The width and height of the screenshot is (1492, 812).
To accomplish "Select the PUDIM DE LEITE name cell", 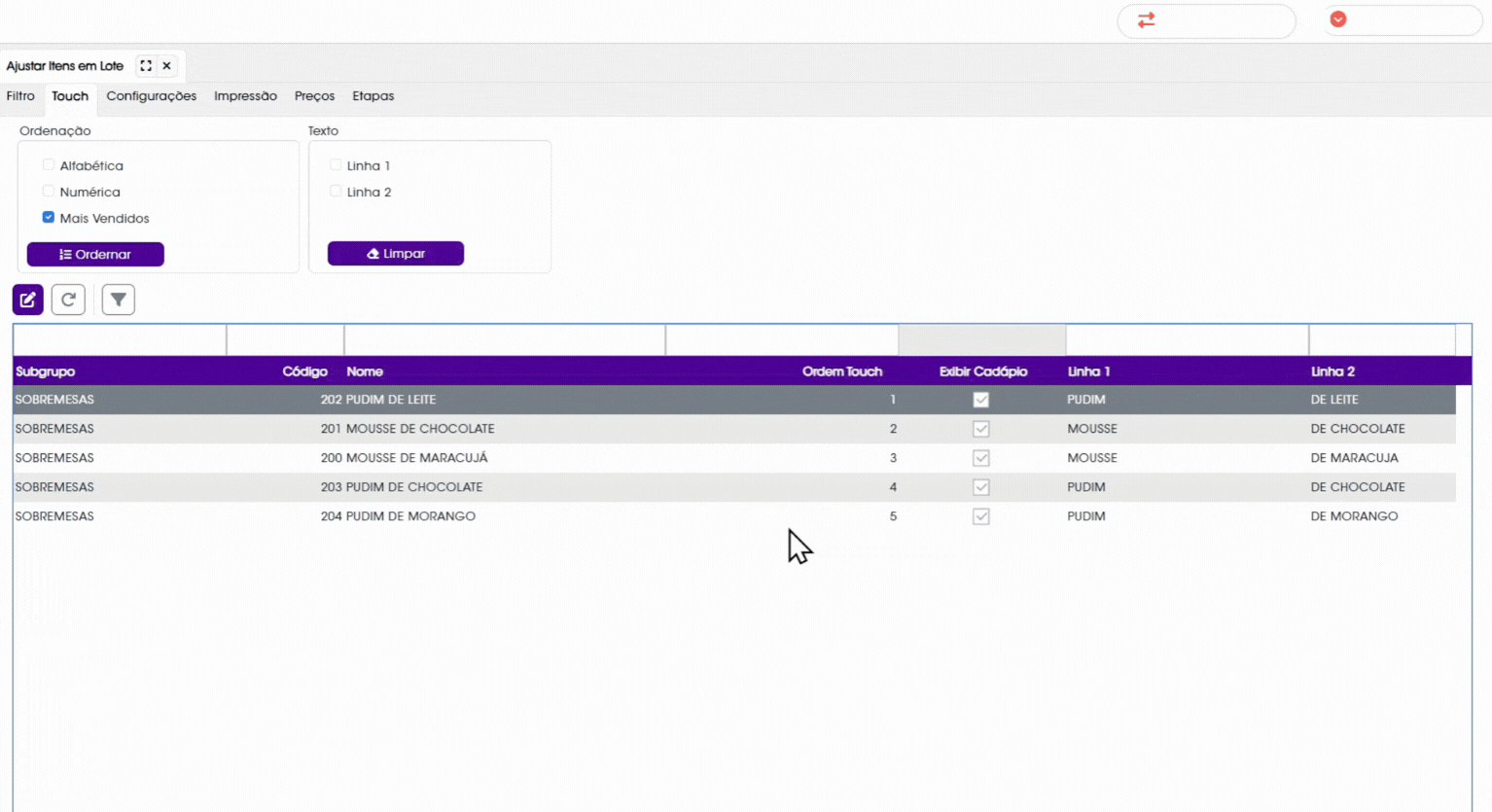I will (x=391, y=400).
